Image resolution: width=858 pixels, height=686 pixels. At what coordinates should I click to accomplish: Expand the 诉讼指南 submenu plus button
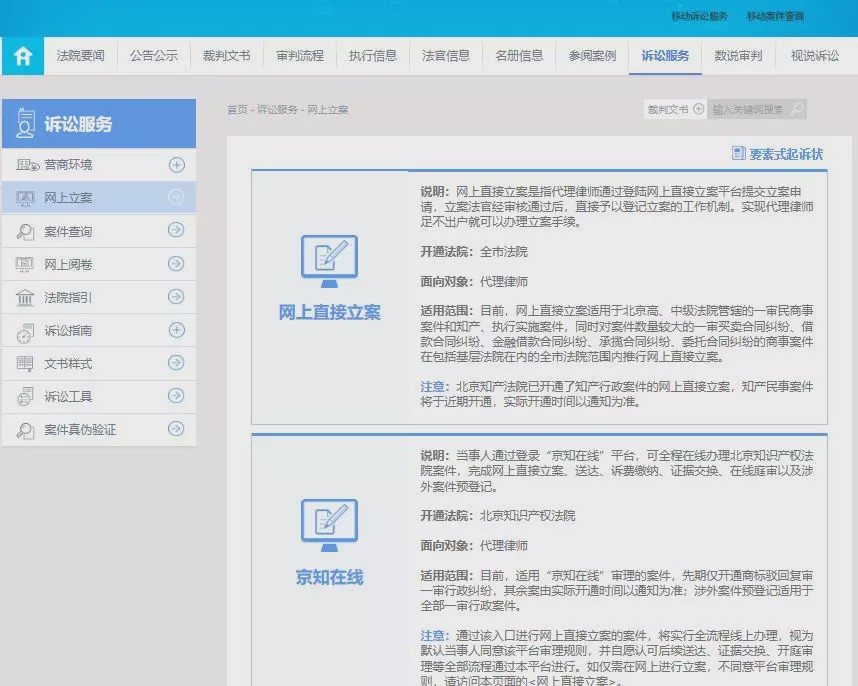[x=176, y=331]
